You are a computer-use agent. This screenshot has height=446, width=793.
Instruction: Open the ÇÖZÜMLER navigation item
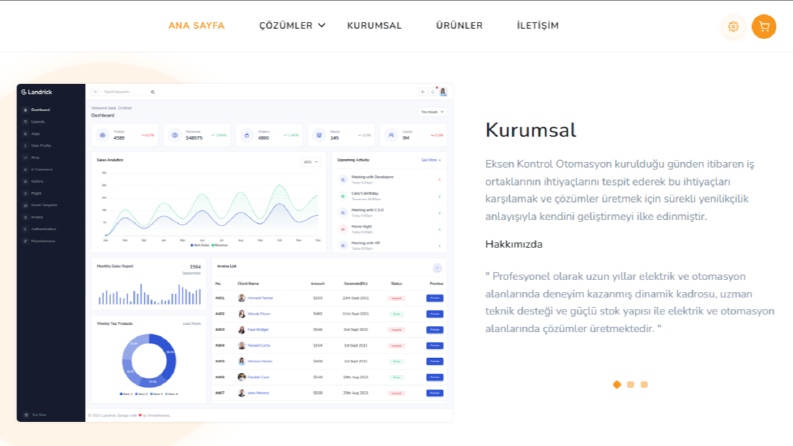(286, 26)
